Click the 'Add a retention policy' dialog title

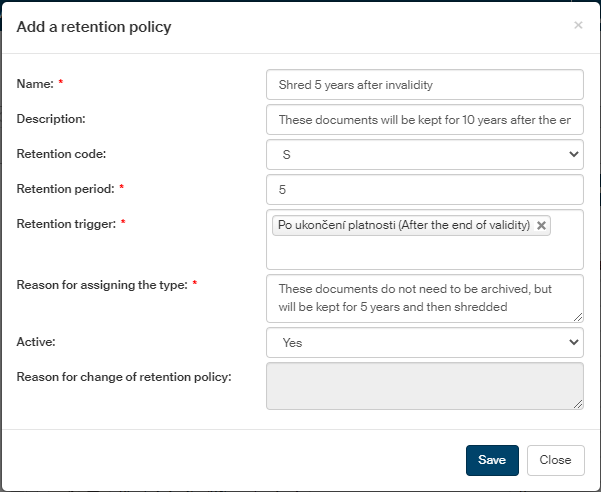(x=94, y=27)
